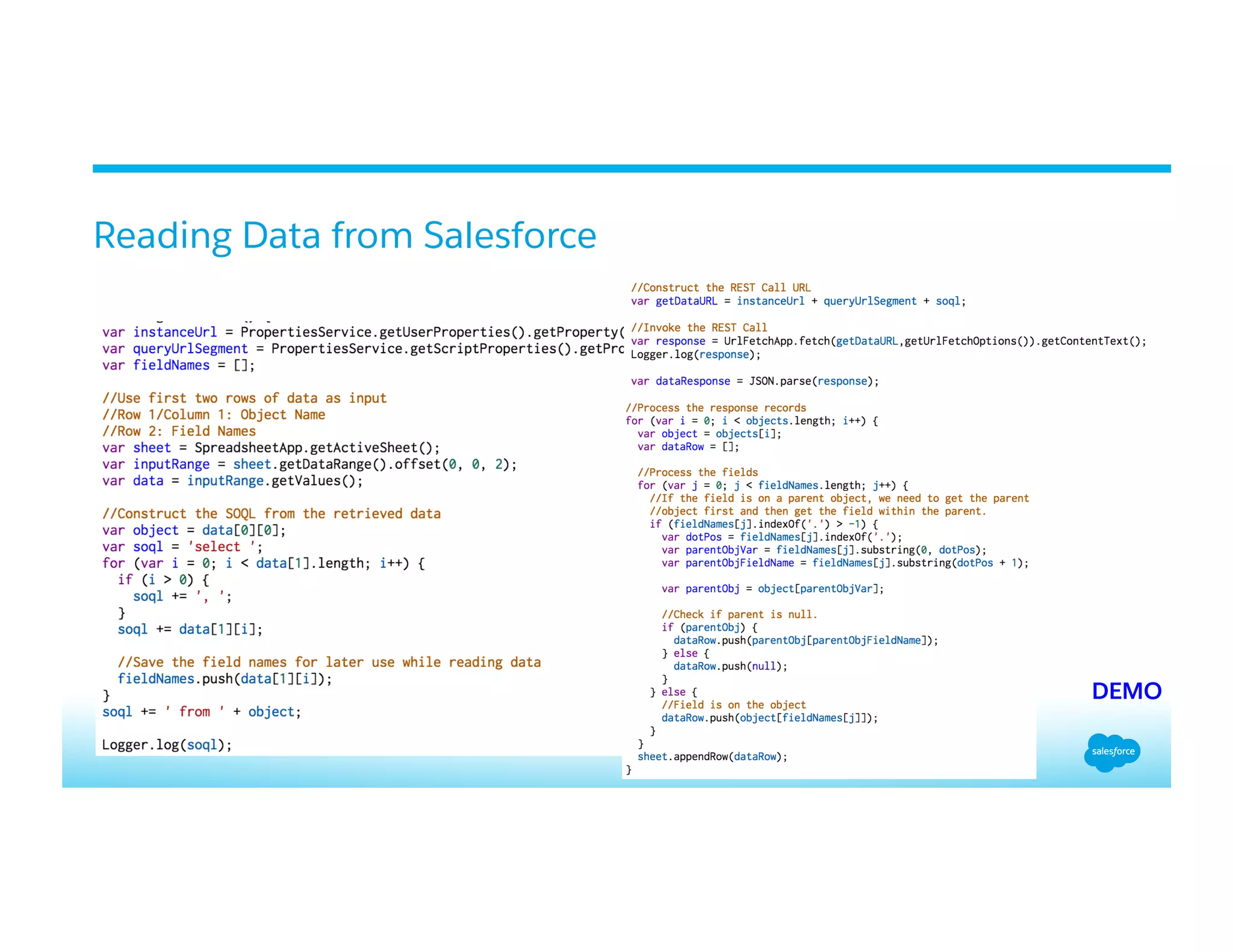This screenshot has width=1233, height=952.
Task: Click the line var data = inputRange.getValues();
Action: [x=232, y=481]
